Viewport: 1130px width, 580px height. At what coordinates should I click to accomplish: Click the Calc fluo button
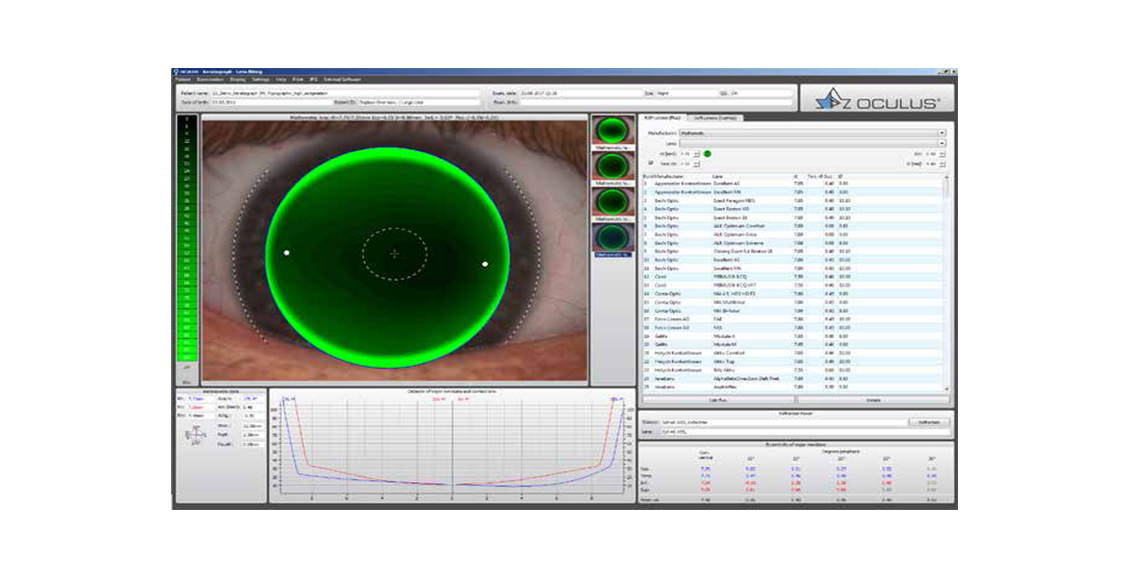click(719, 399)
